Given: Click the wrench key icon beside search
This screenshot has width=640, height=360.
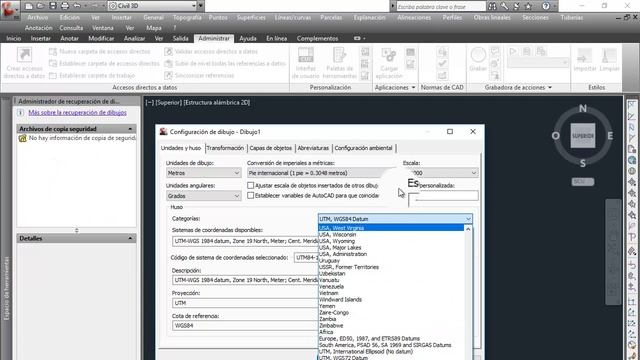Looking at the screenshot, I should [x=504, y=6].
